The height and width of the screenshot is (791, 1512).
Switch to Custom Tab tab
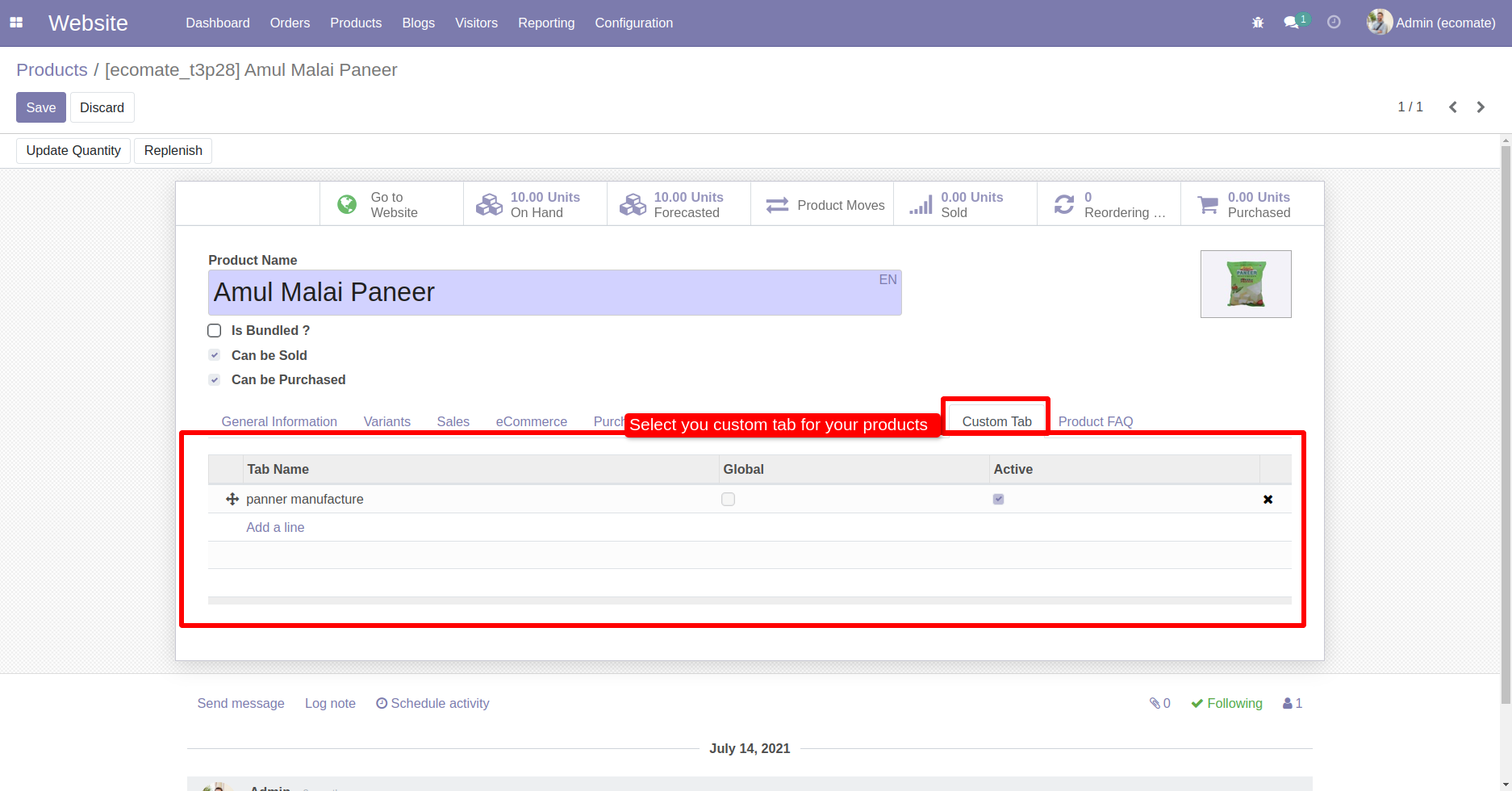click(996, 421)
